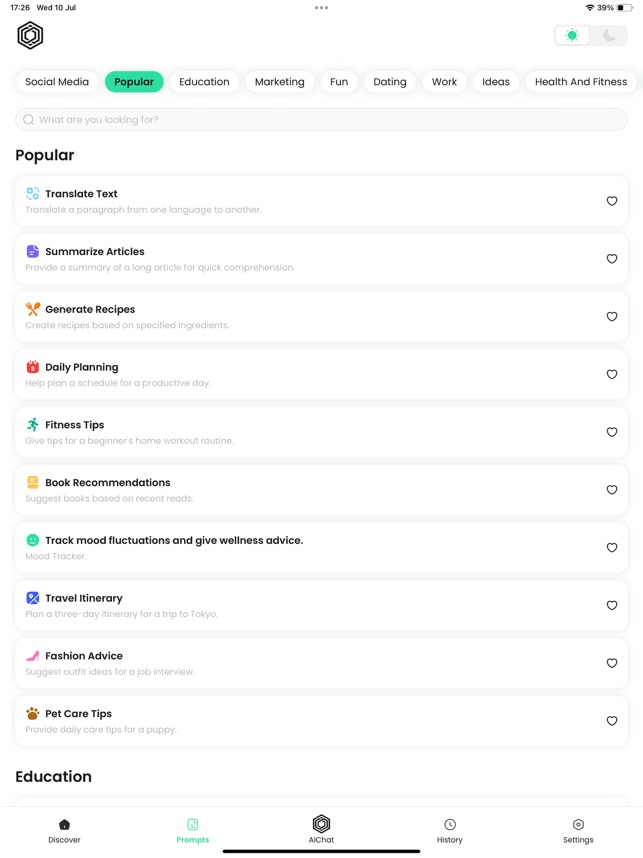Open the Health And Fitness category
This screenshot has height=858, width=643.
click(x=581, y=82)
